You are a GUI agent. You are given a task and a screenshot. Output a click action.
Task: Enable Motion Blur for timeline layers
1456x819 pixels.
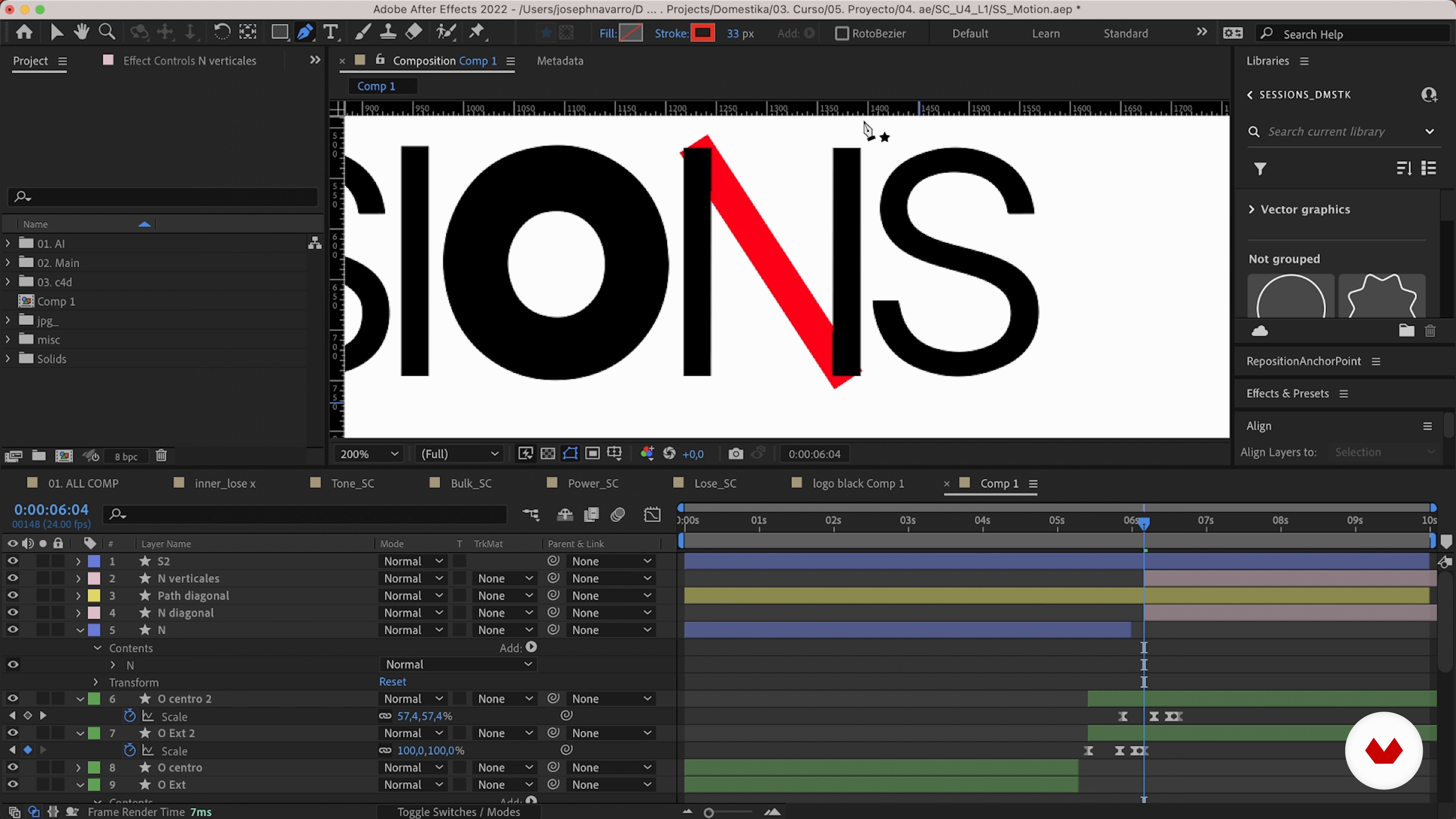click(x=618, y=515)
